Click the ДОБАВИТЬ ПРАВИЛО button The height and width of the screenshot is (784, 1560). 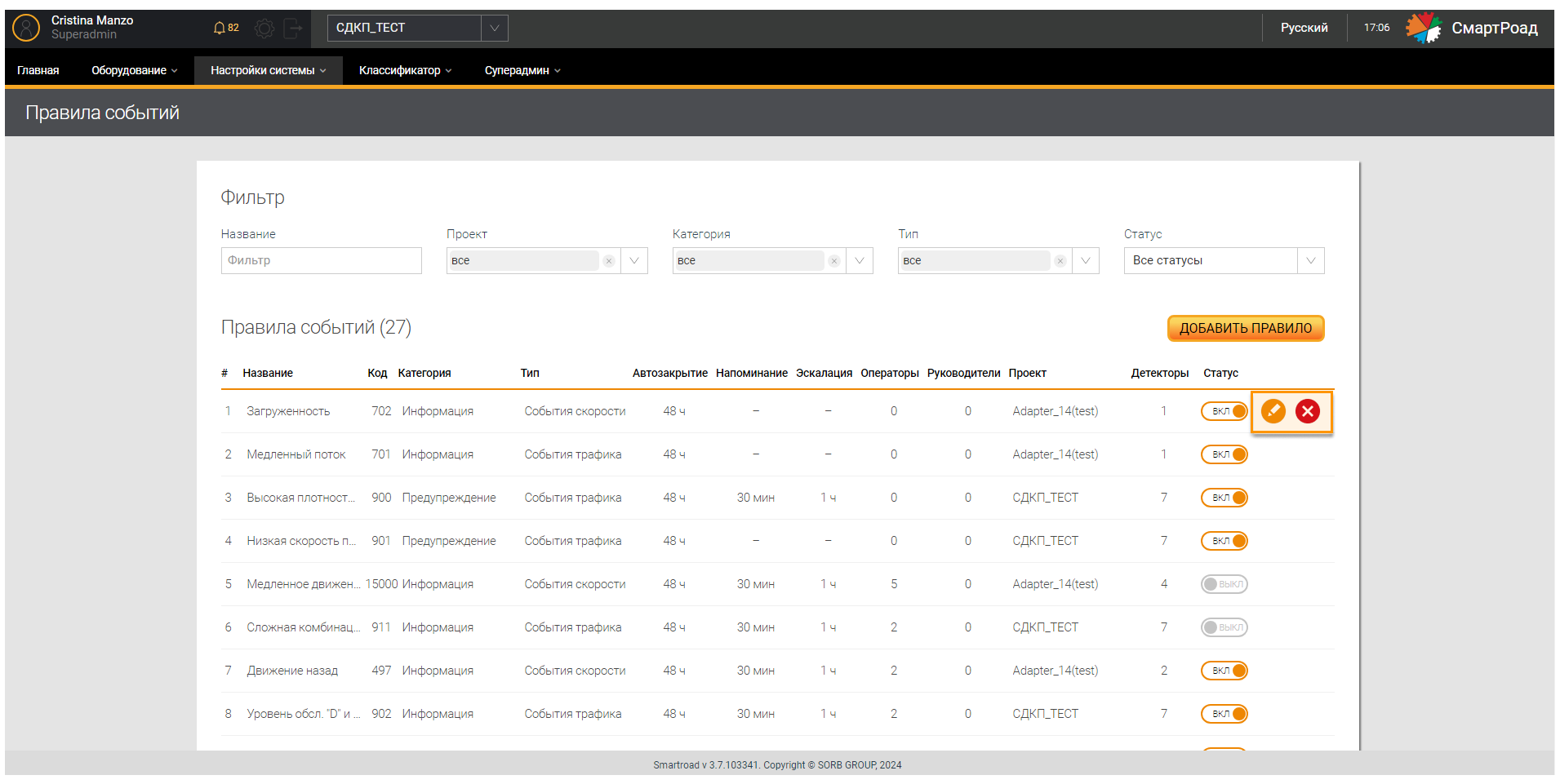[x=1246, y=328]
